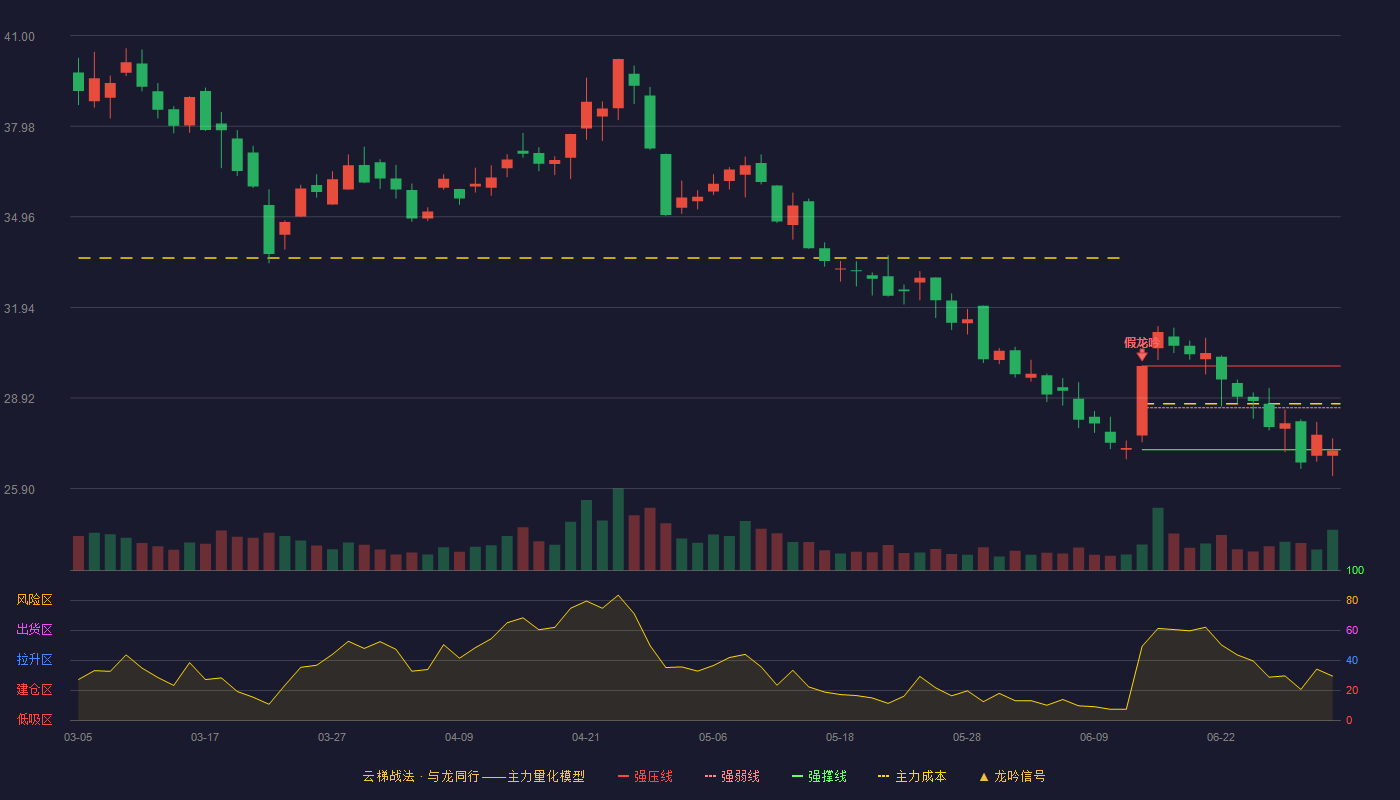1400x800 pixels.
Task: Toggle the 龙吟信号 triangle legend entry
Action: pos(1012,776)
